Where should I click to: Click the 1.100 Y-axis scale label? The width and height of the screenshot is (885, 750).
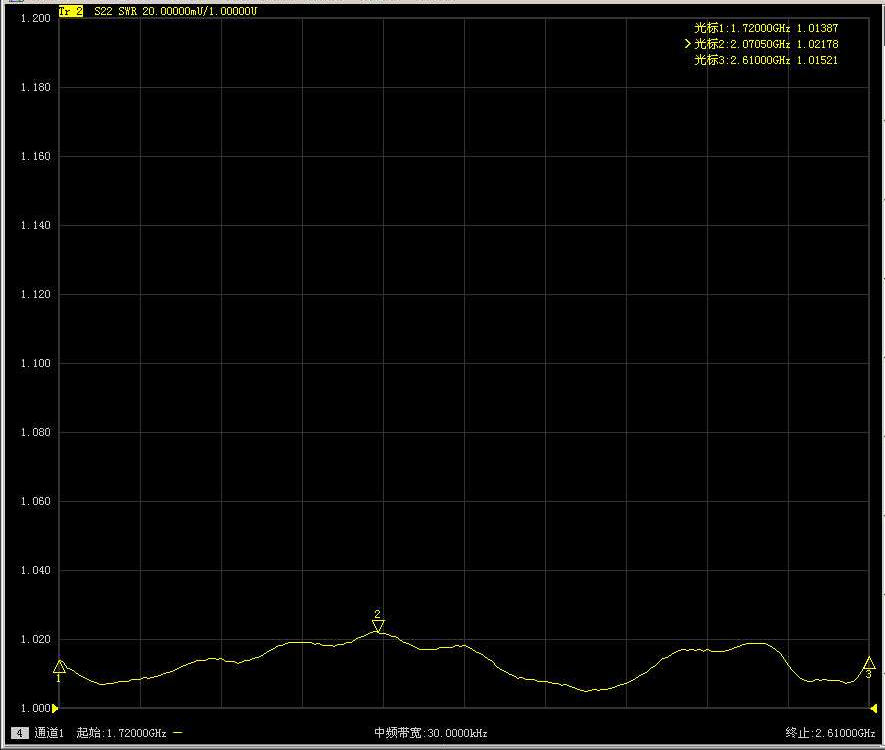[x=35, y=364]
